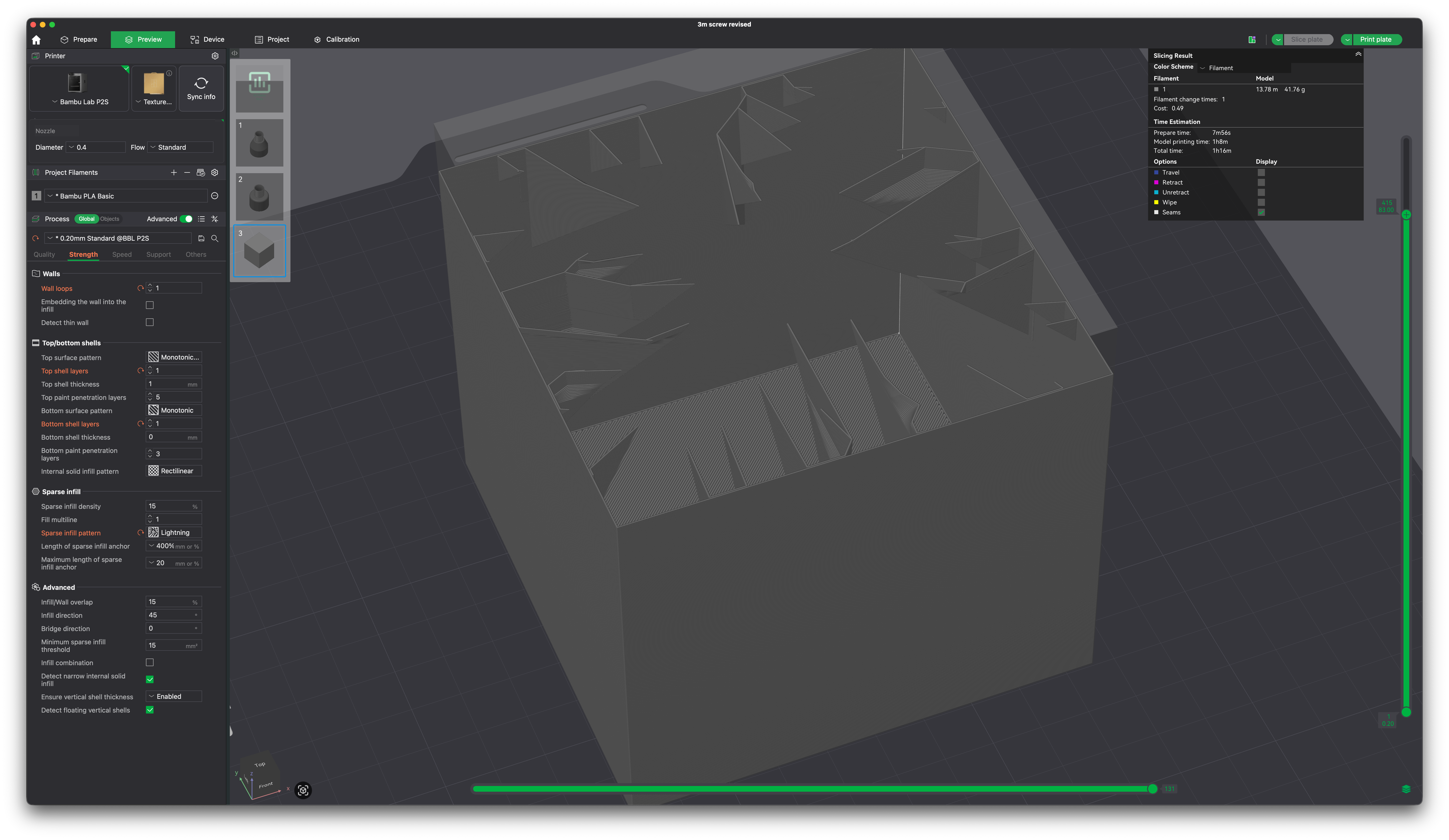Edit Bambu PLA Basic filament preset

pyautogui.click(x=214, y=196)
